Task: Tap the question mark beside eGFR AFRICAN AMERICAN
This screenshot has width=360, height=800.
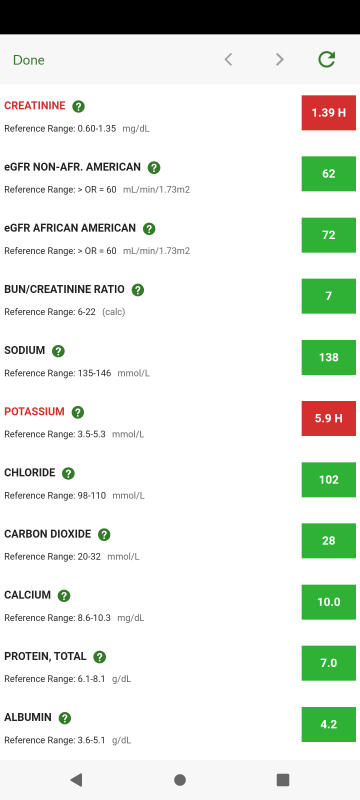Action: click(149, 229)
